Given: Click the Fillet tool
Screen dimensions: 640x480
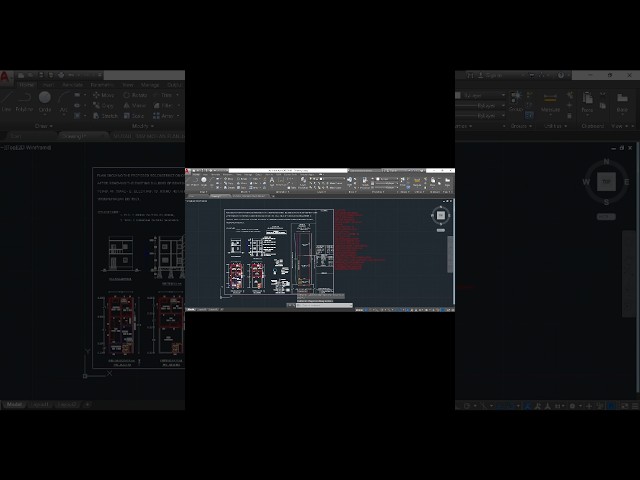Looking at the screenshot, I should (x=163, y=105).
